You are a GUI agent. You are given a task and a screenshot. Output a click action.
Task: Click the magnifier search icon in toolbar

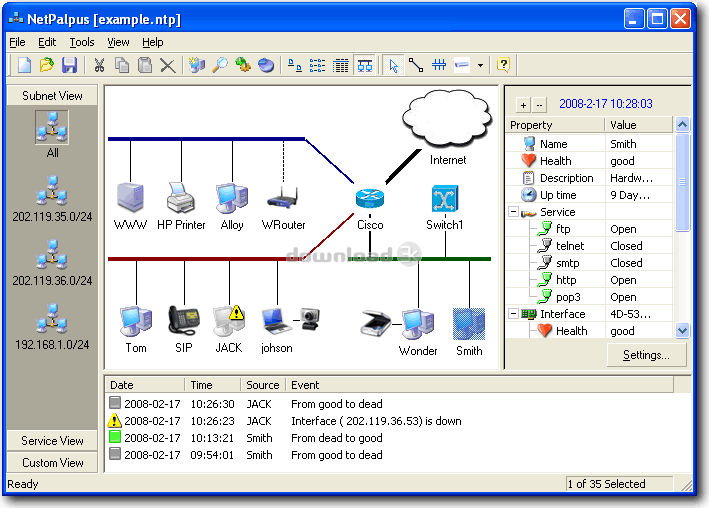220,65
